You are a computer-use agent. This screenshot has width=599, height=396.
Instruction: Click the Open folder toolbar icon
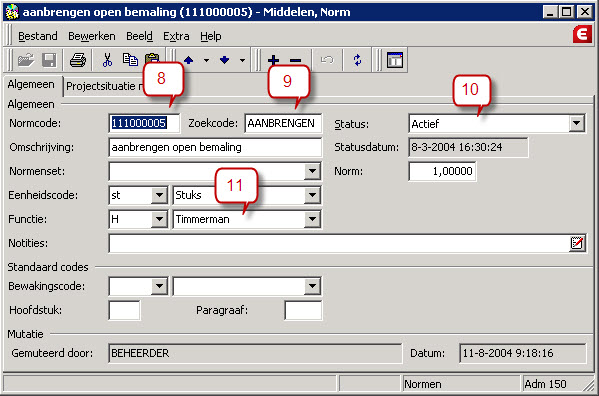coord(26,60)
